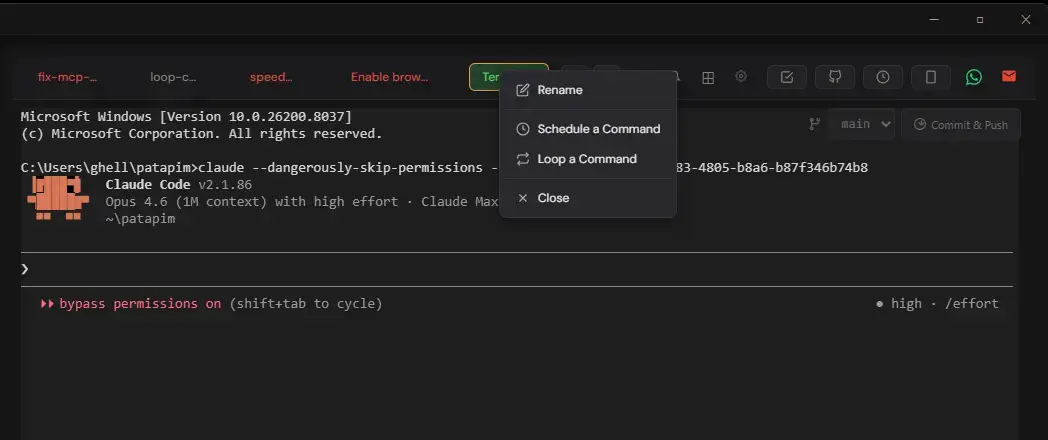Select the Enable brow tab
Image resolution: width=1048 pixels, height=440 pixels.
389,77
